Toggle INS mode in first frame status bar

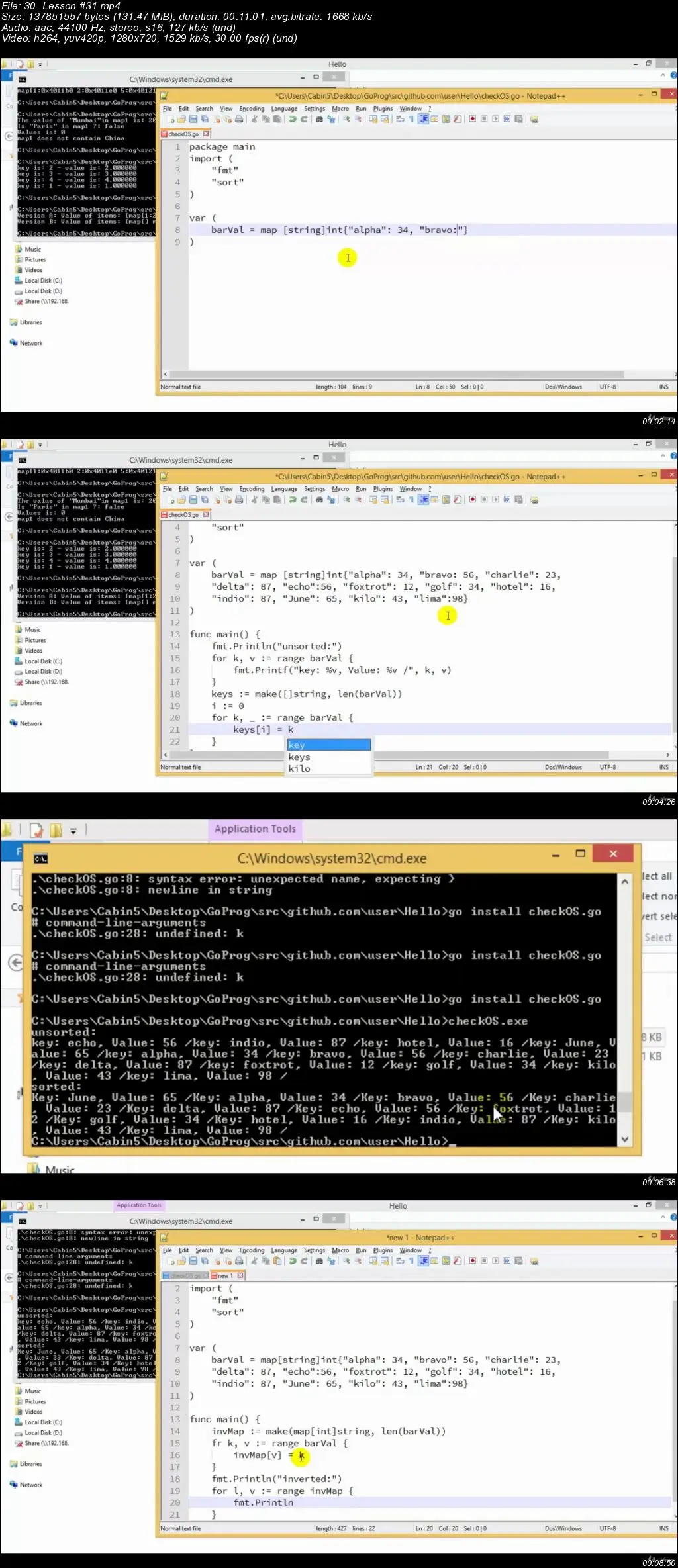663,387
